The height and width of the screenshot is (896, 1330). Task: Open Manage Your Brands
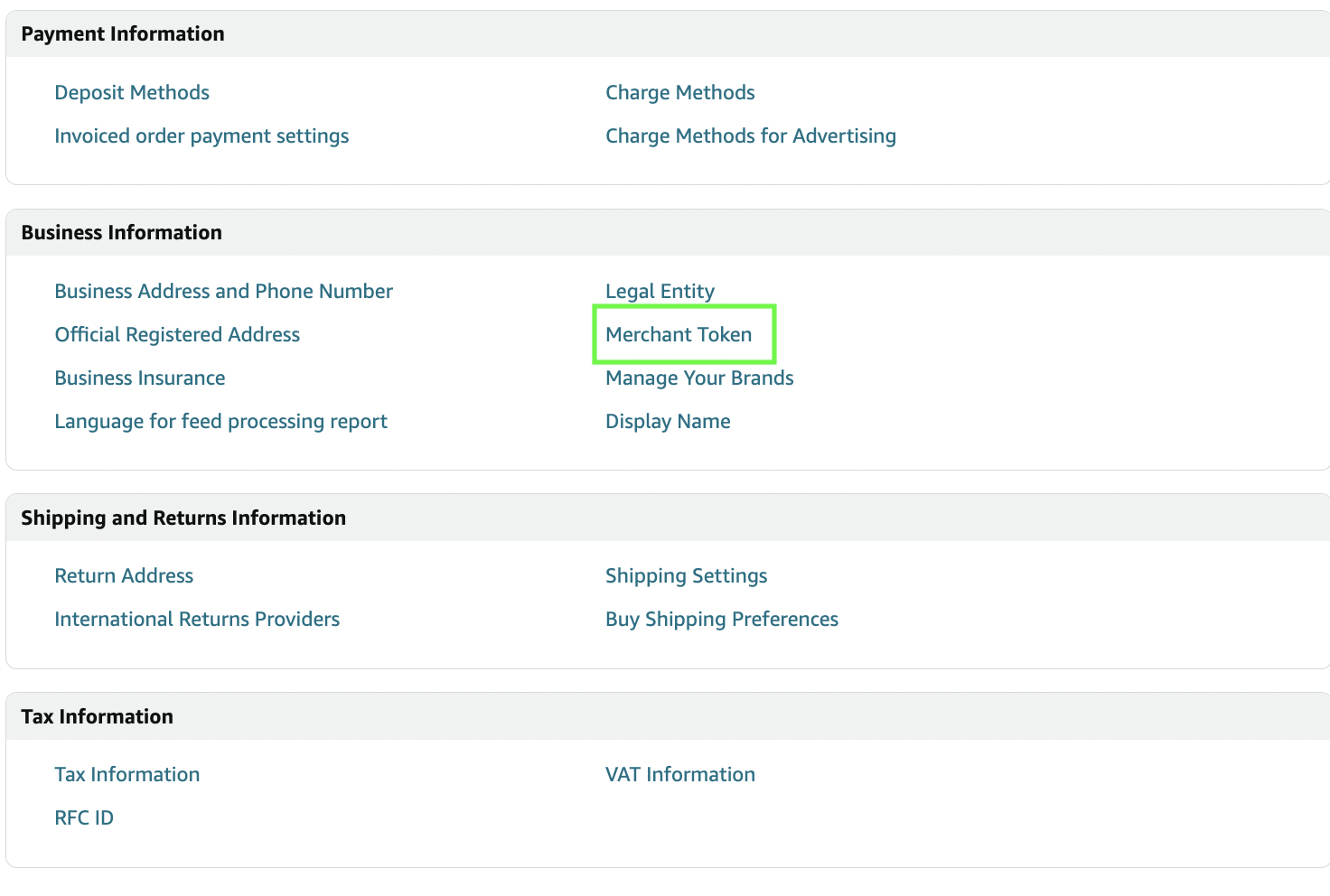tap(699, 378)
